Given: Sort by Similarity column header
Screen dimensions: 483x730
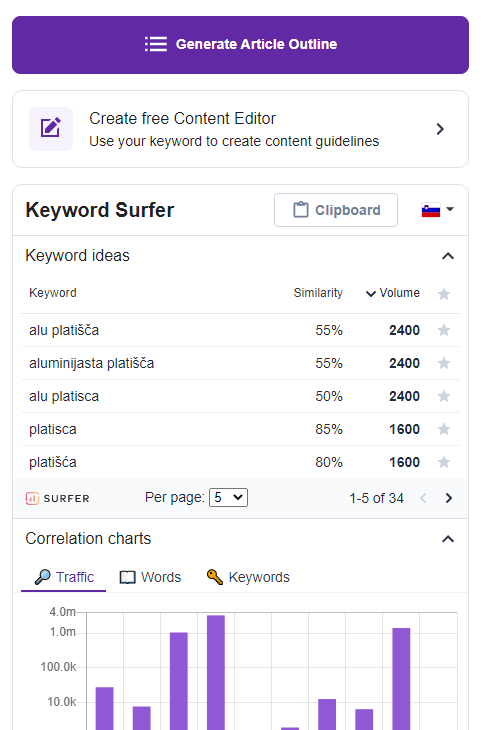Looking at the screenshot, I should [318, 293].
